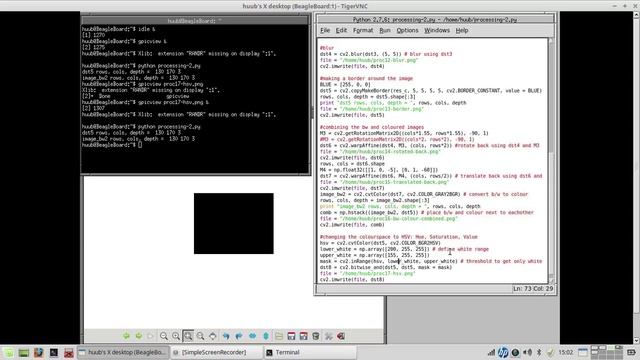Flip image horizontally in gpicview
This screenshot has width=640, height=360.
tap(253, 336)
